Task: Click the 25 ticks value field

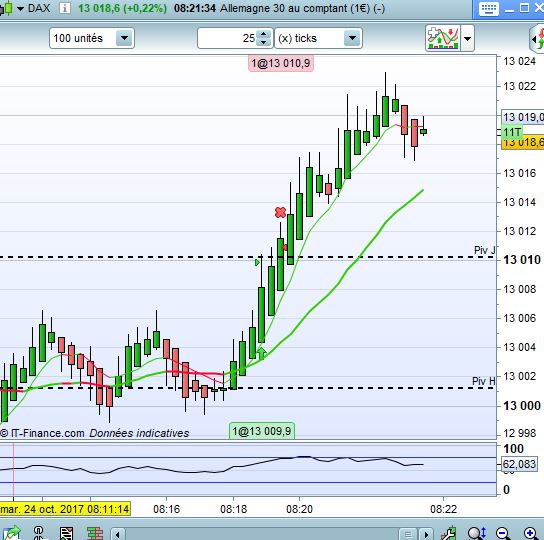Action: [x=227, y=38]
